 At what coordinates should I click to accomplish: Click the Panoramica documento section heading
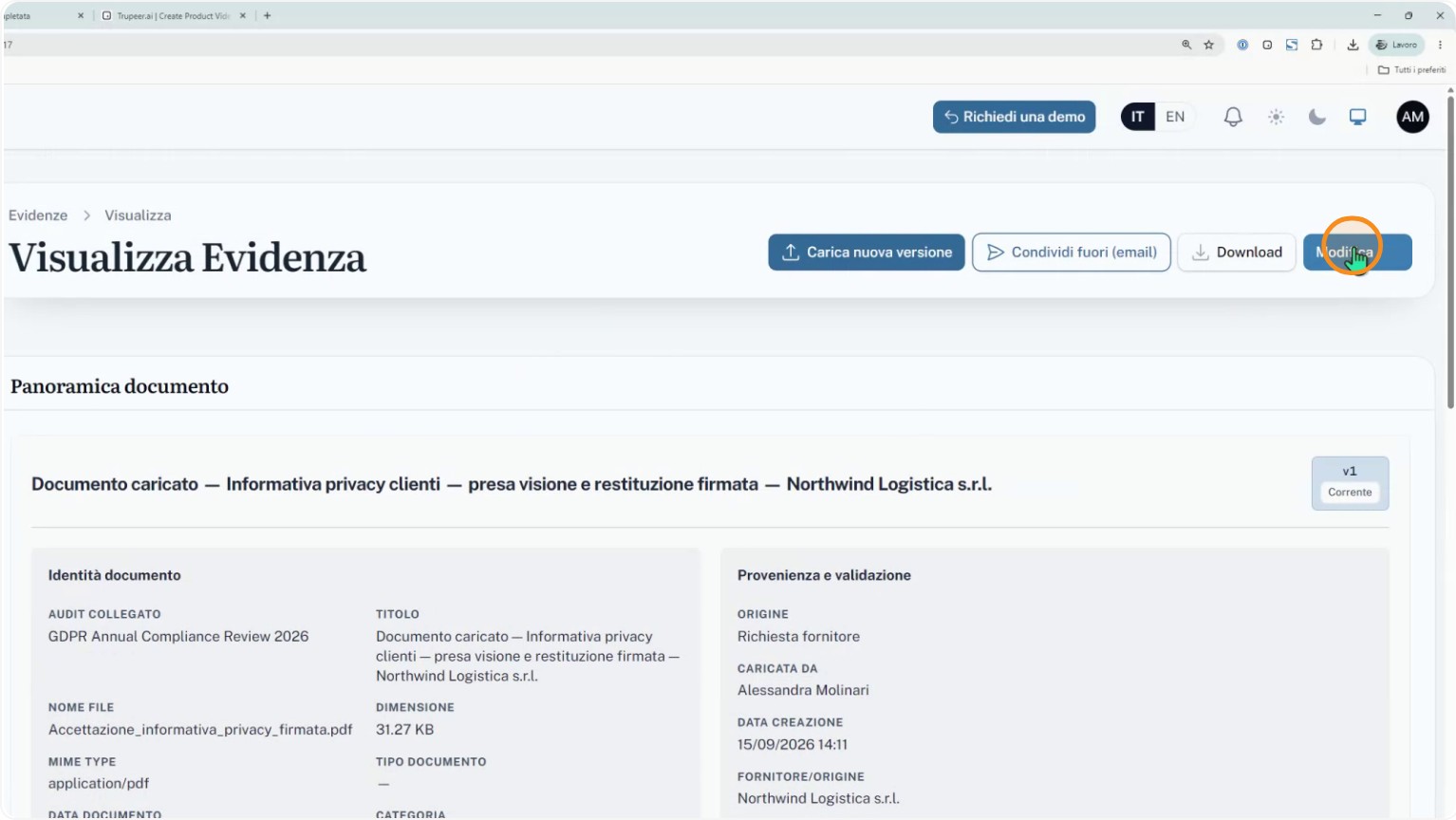pyautogui.click(x=120, y=386)
